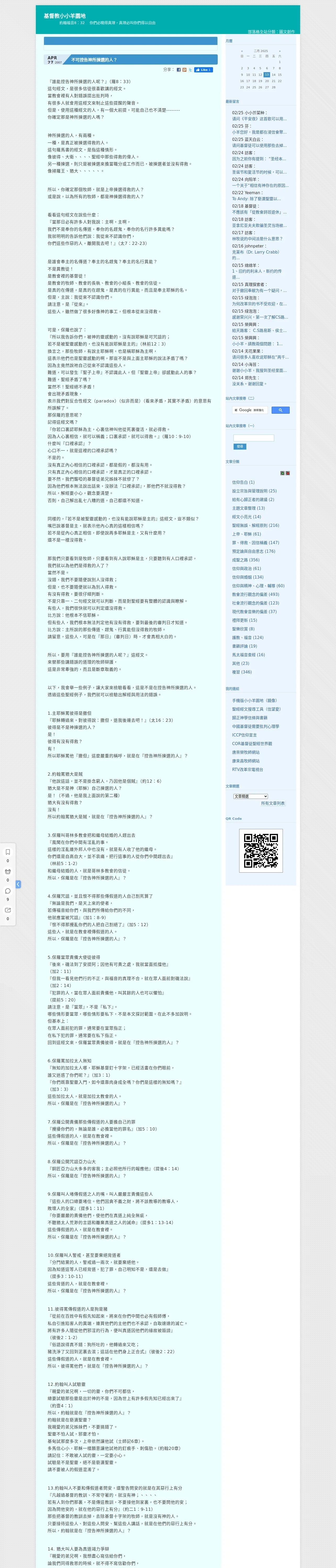Open category 護教、福音 (124)
Viewport: 336px width, 1568px height.
[x=248, y=637]
